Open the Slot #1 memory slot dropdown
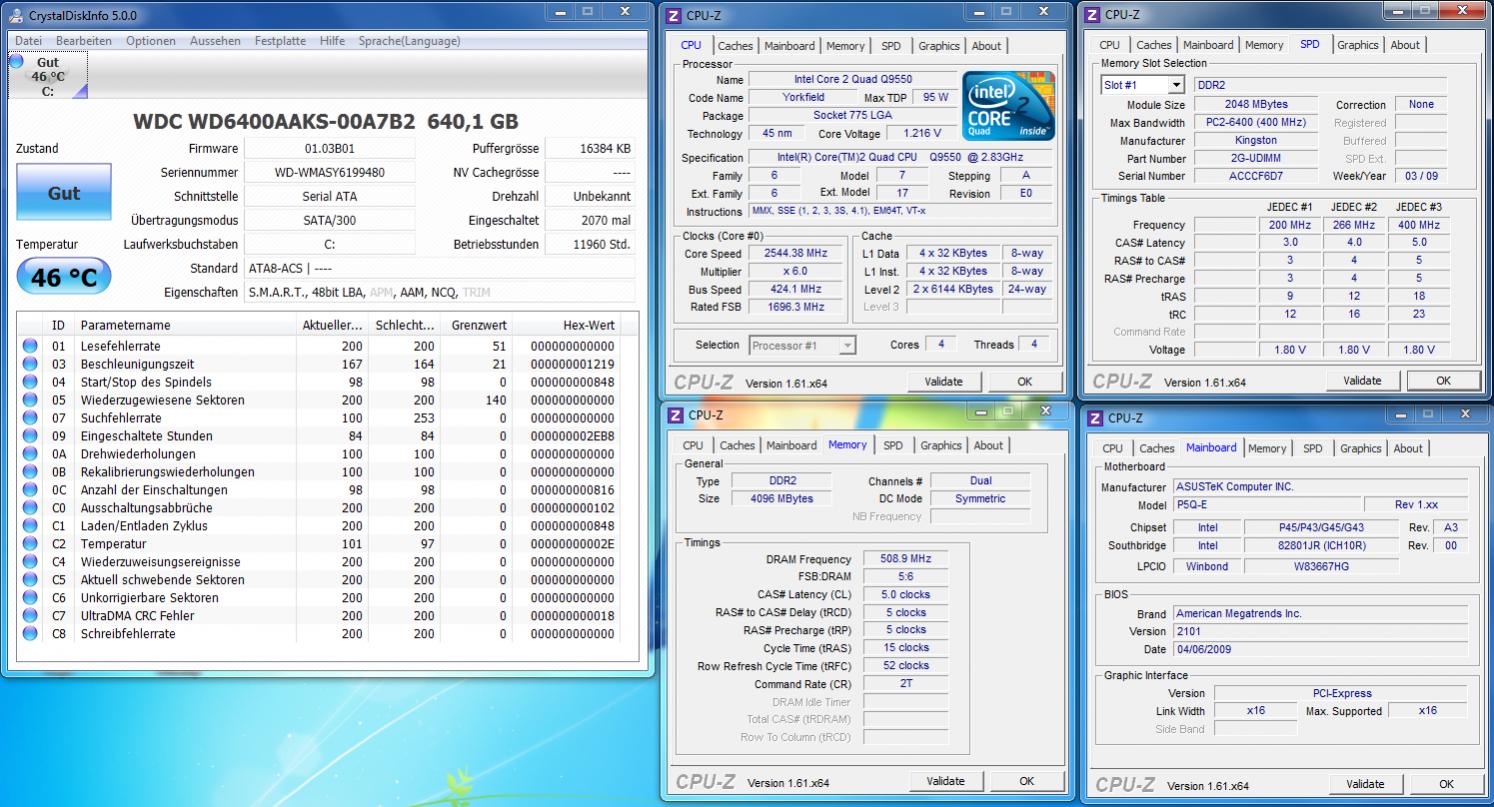 (x=1142, y=86)
